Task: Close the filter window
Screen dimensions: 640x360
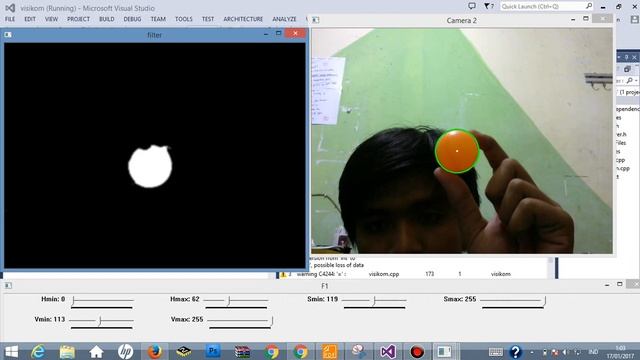Action: click(296, 33)
